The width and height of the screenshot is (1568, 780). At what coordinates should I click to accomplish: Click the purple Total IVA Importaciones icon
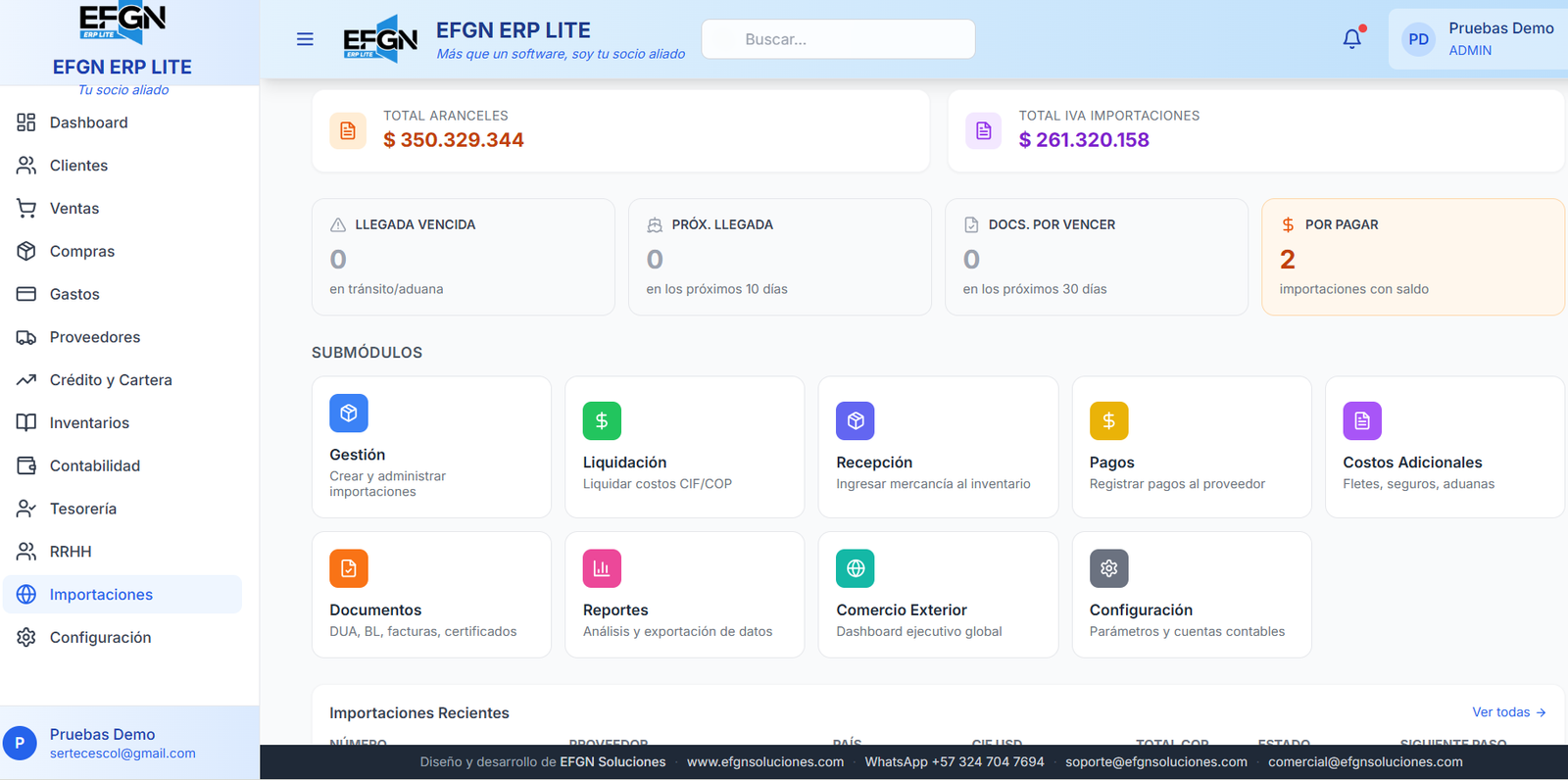click(983, 130)
